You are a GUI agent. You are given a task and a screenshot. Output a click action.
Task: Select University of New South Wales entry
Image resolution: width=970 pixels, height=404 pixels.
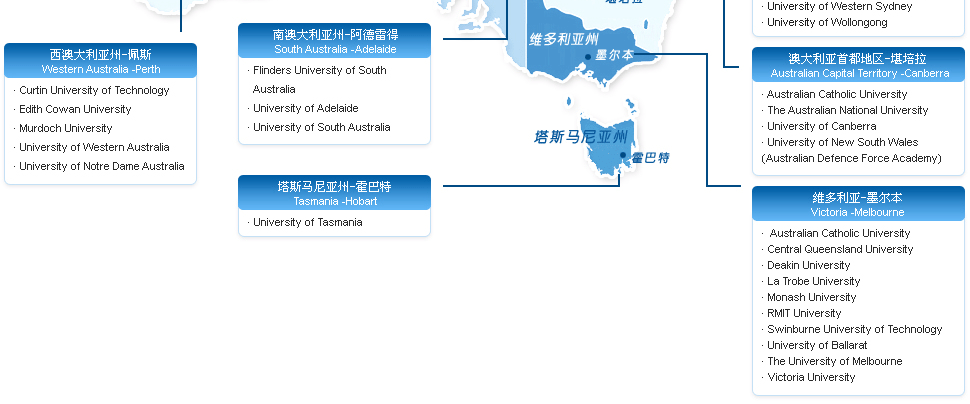[843, 142]
